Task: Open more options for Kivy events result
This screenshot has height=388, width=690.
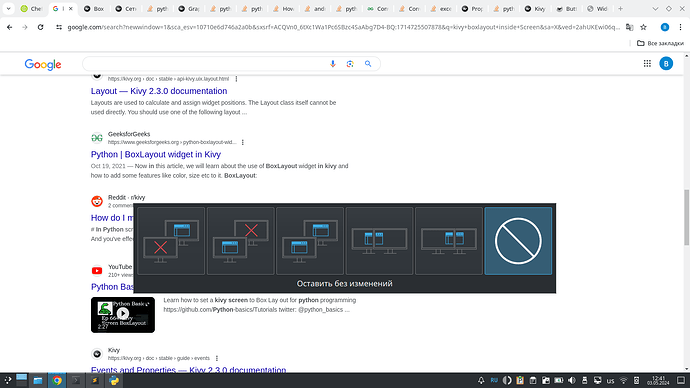Action: 217,359
